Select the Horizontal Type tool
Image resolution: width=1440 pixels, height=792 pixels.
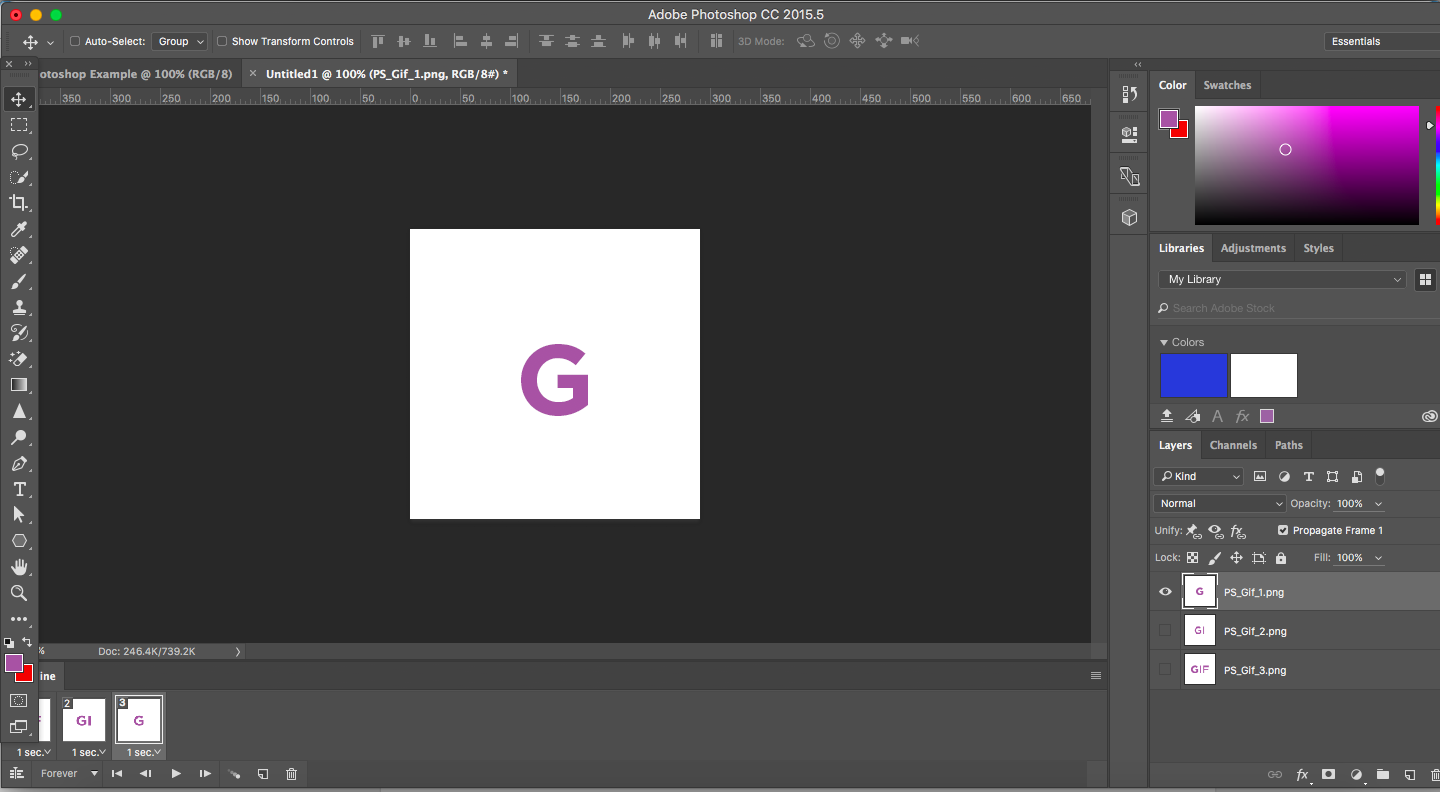pos(19,489)
